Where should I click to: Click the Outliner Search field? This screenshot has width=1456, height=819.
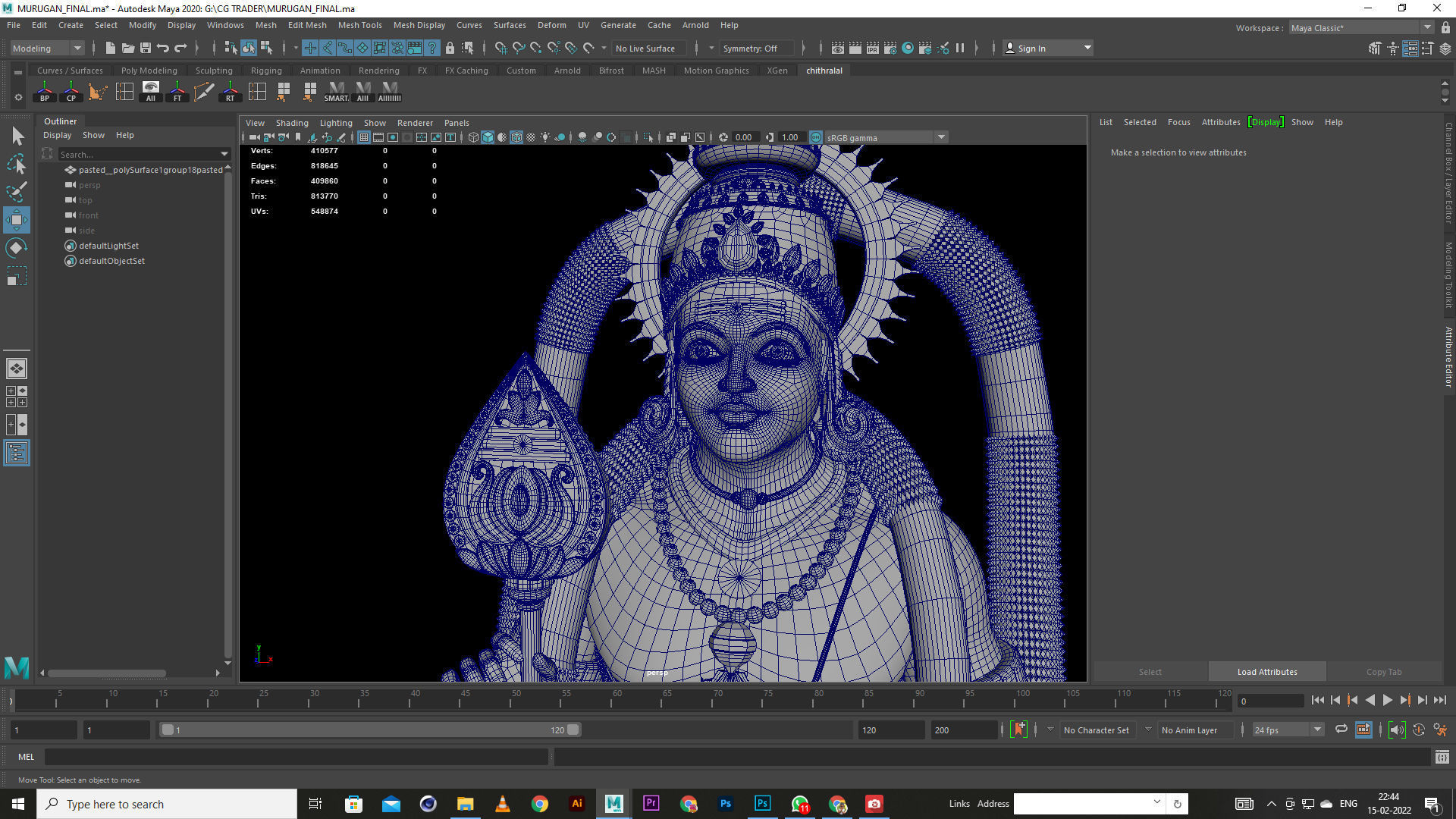(x=138, y=154)
